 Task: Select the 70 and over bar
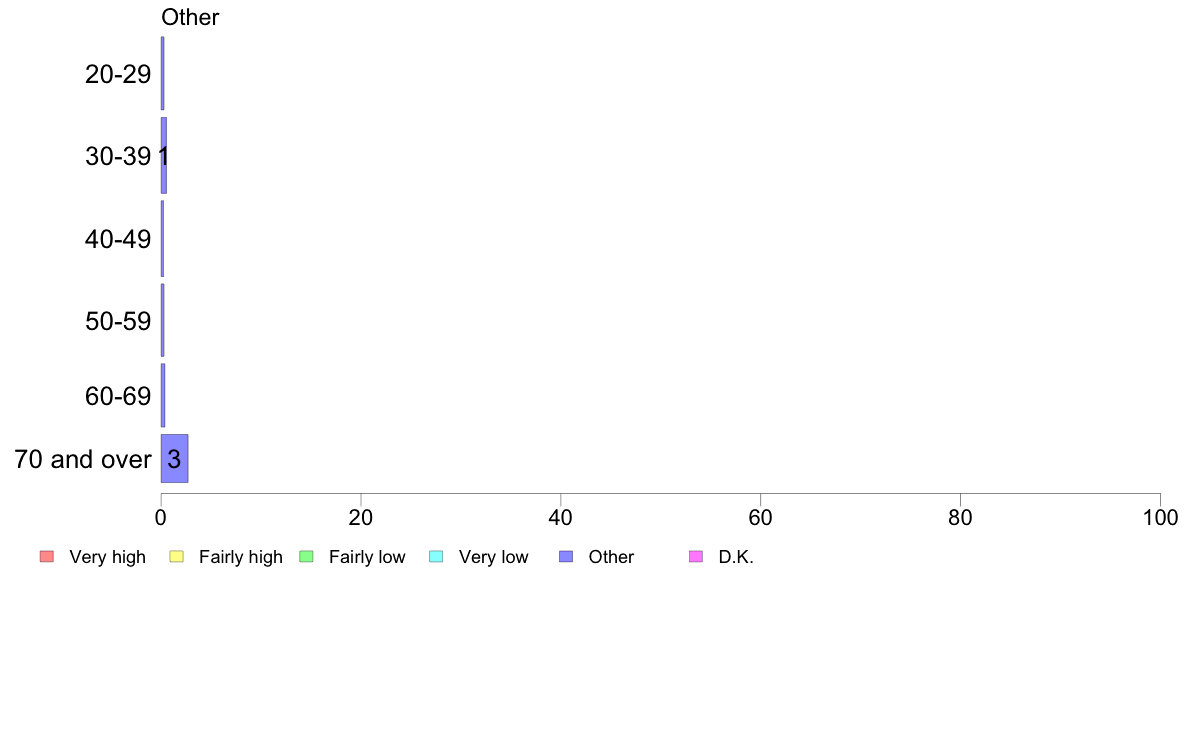pos(174,459)
